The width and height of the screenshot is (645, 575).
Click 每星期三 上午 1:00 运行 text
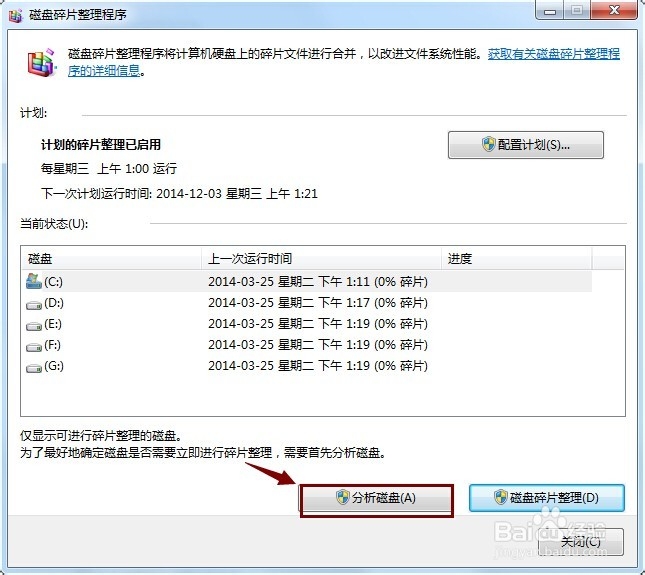[109, 168]
